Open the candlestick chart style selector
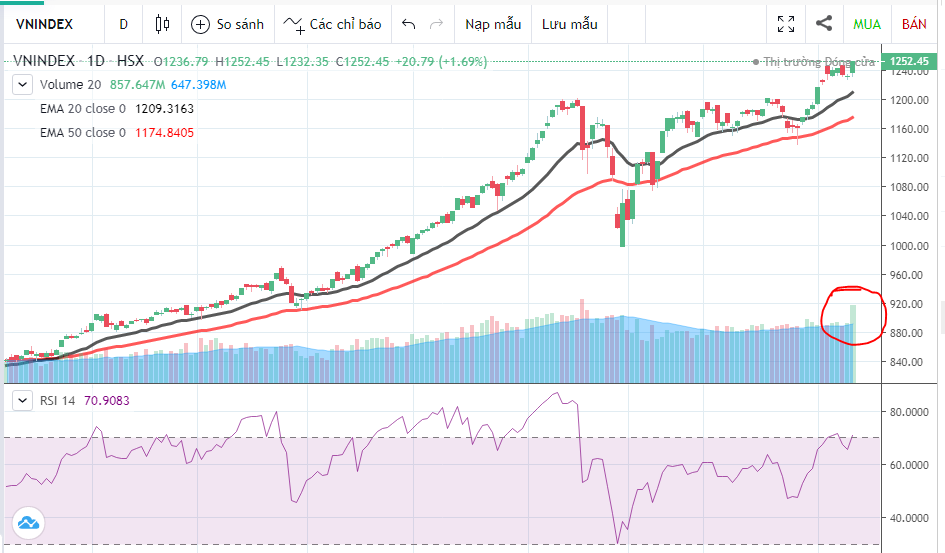 coord(163,24)
